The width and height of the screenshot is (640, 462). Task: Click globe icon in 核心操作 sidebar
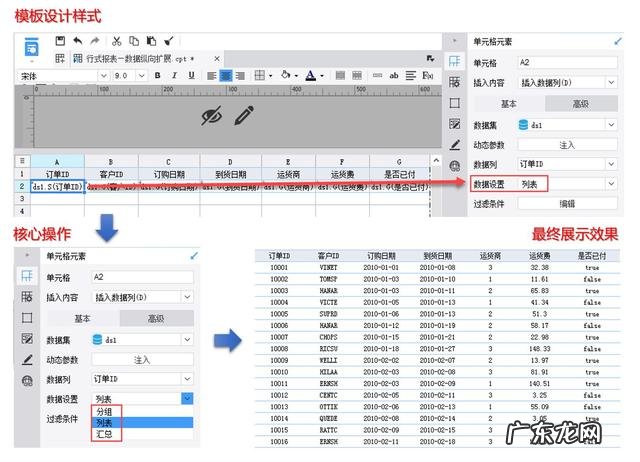point(27,381)
